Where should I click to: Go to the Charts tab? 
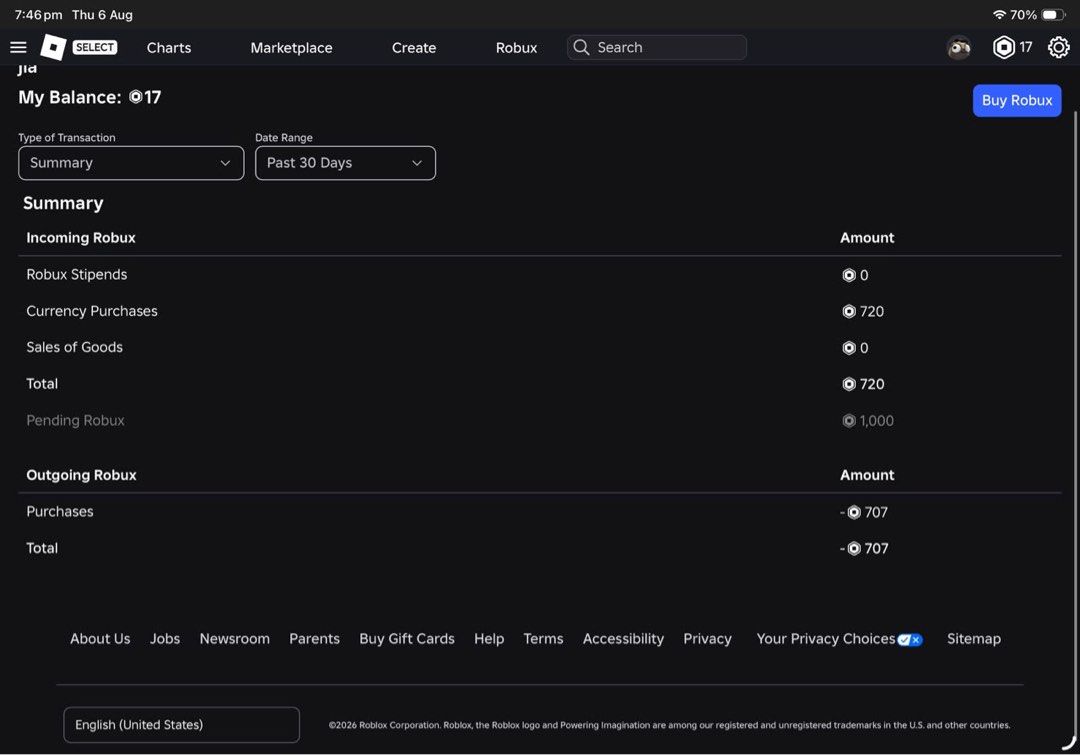tap(169, 48)
